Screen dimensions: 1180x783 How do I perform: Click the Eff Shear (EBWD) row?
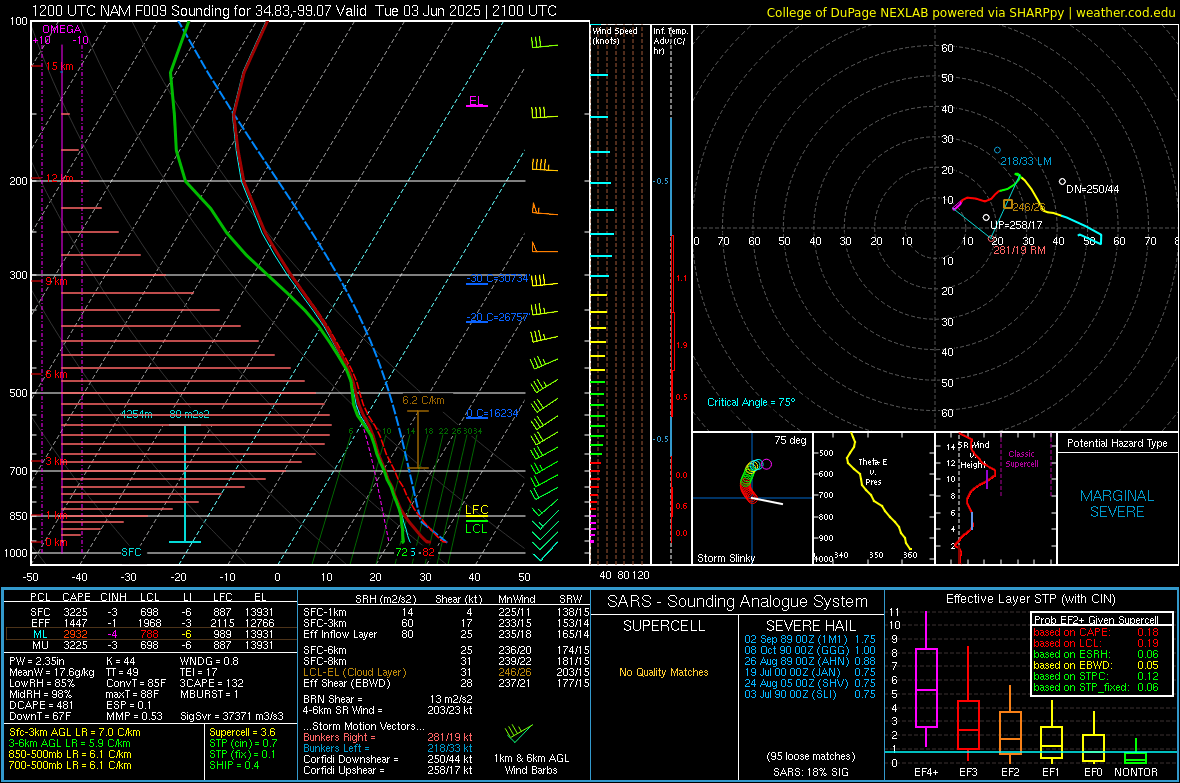click(446, 684)
